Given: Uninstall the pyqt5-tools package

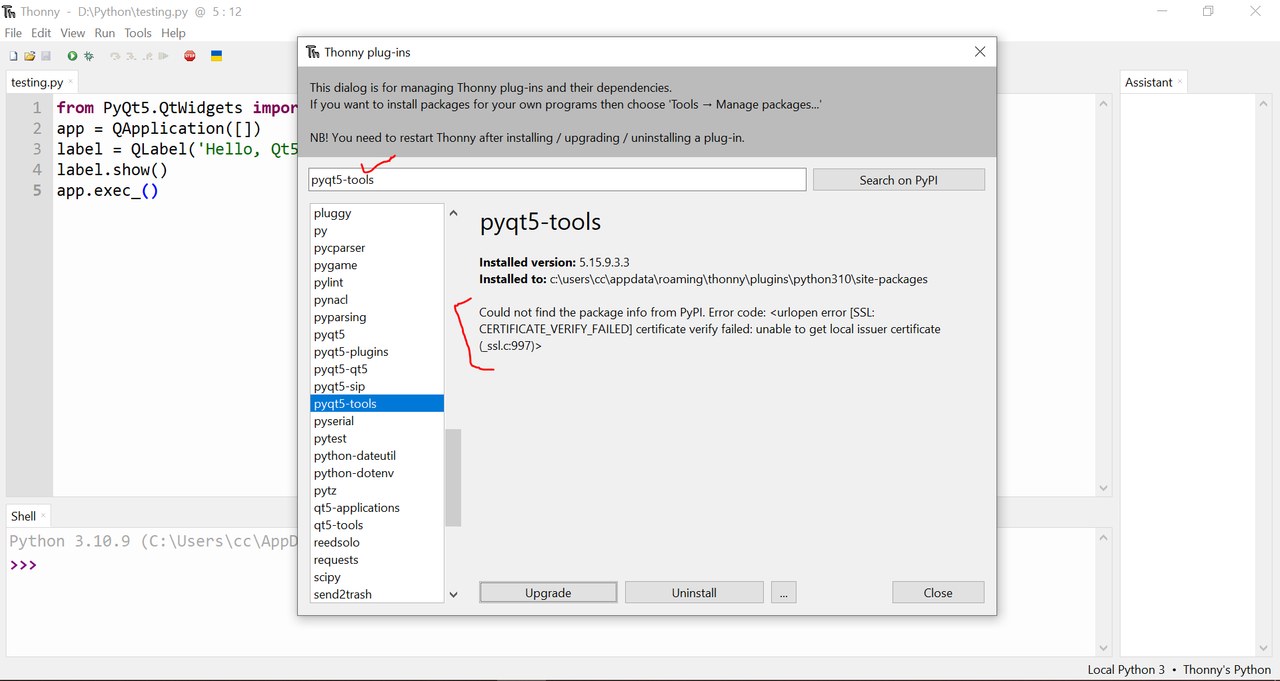Looking at the screenshot, I should coord(694,593).
